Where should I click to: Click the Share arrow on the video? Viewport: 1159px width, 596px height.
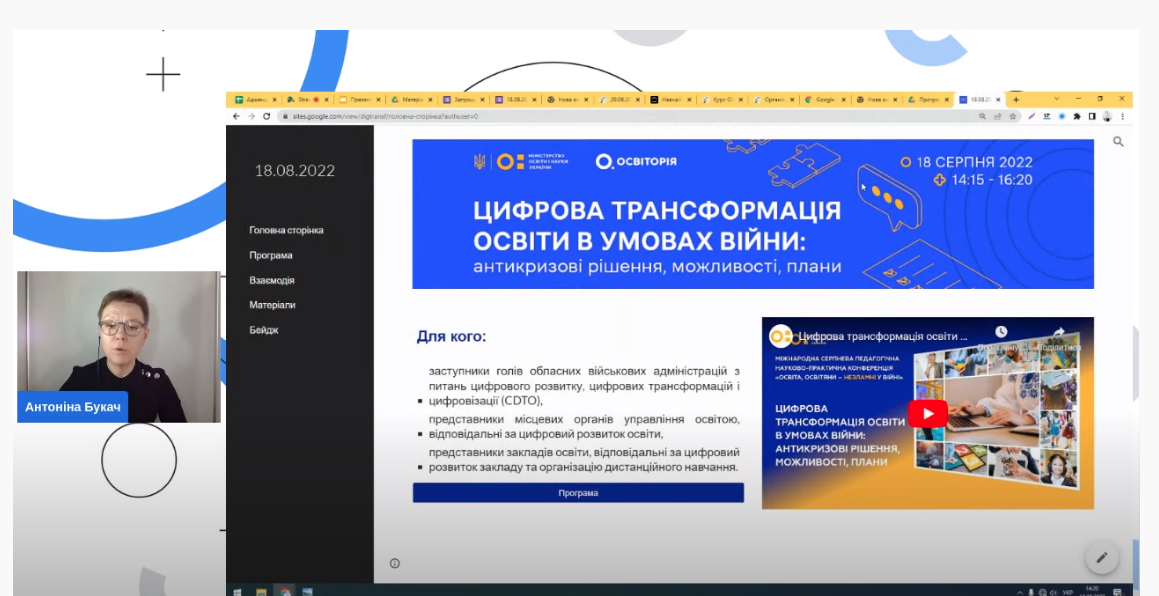(1058, 332)
